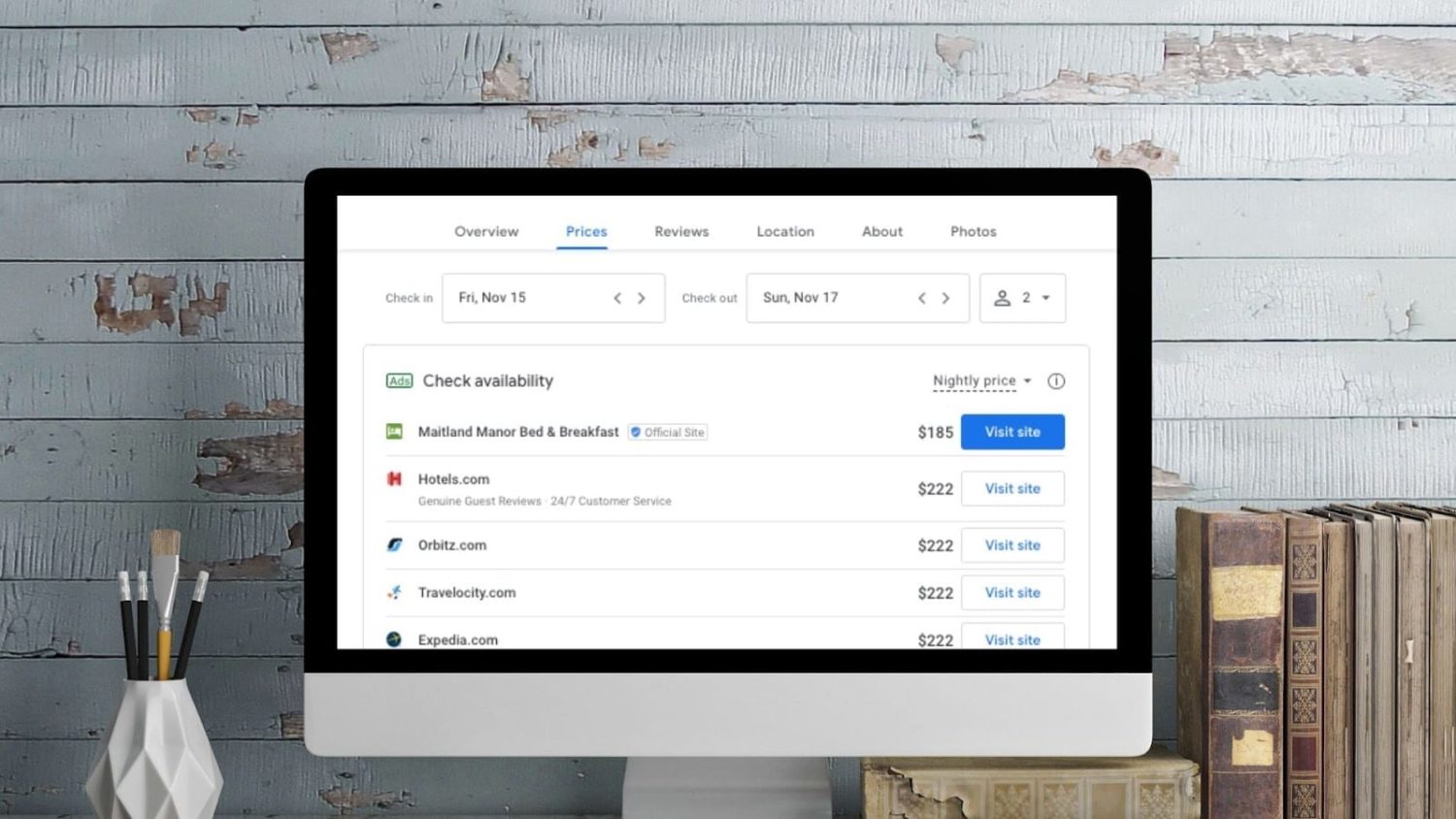Viewport: 1456px width, 819px height.
Task: Click the pricing info icon
Action: [1056, 381]
